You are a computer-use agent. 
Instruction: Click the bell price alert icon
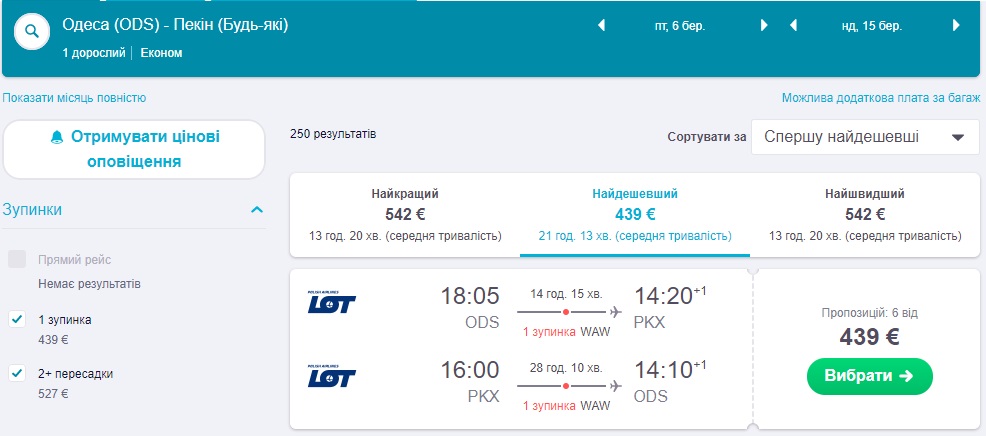(56, 137)
